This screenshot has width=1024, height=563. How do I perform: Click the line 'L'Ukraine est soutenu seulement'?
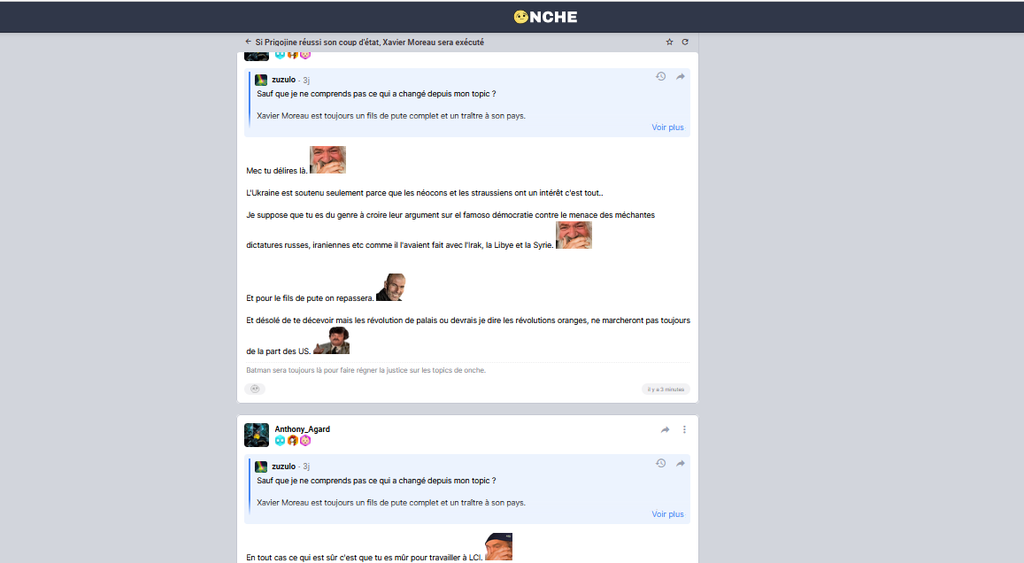click(424, 193)
